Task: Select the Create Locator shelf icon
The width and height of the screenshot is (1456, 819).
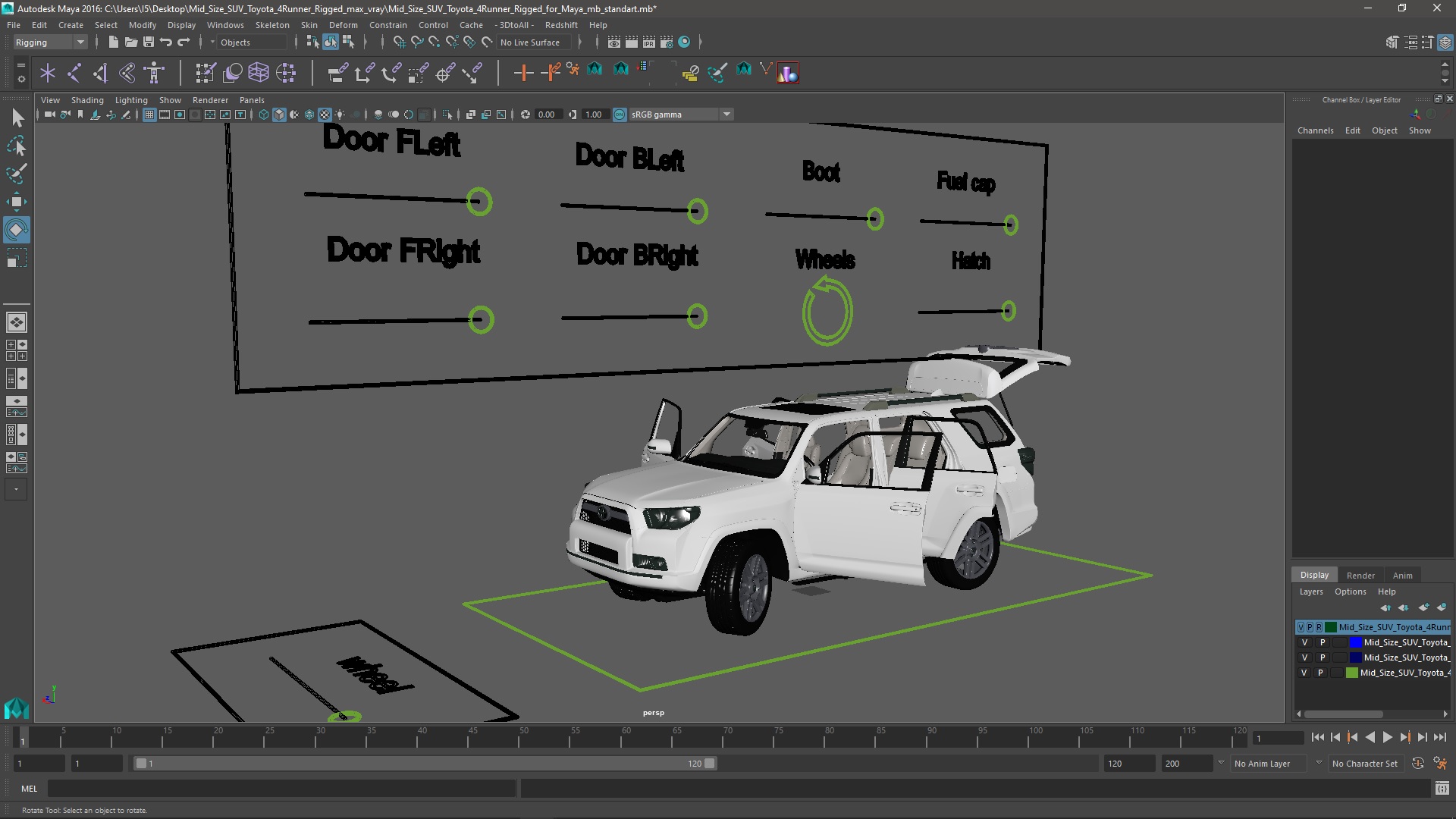Action: point(48,73)
